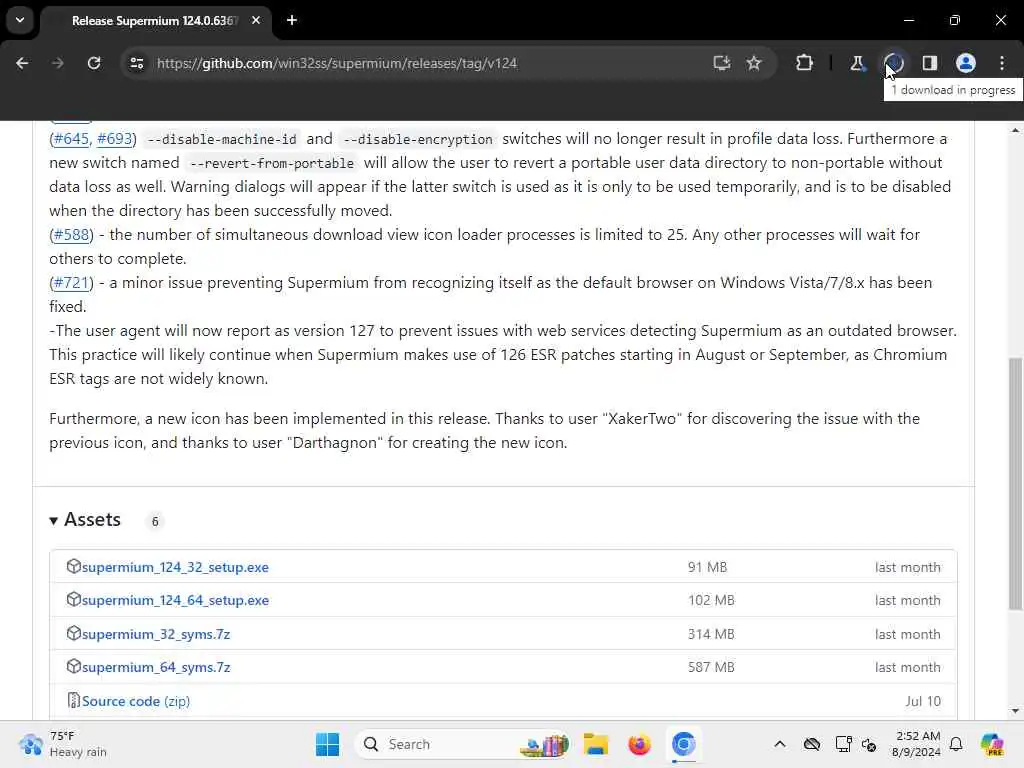Click the Supermium browser taskbar icon

pos(683,744)
